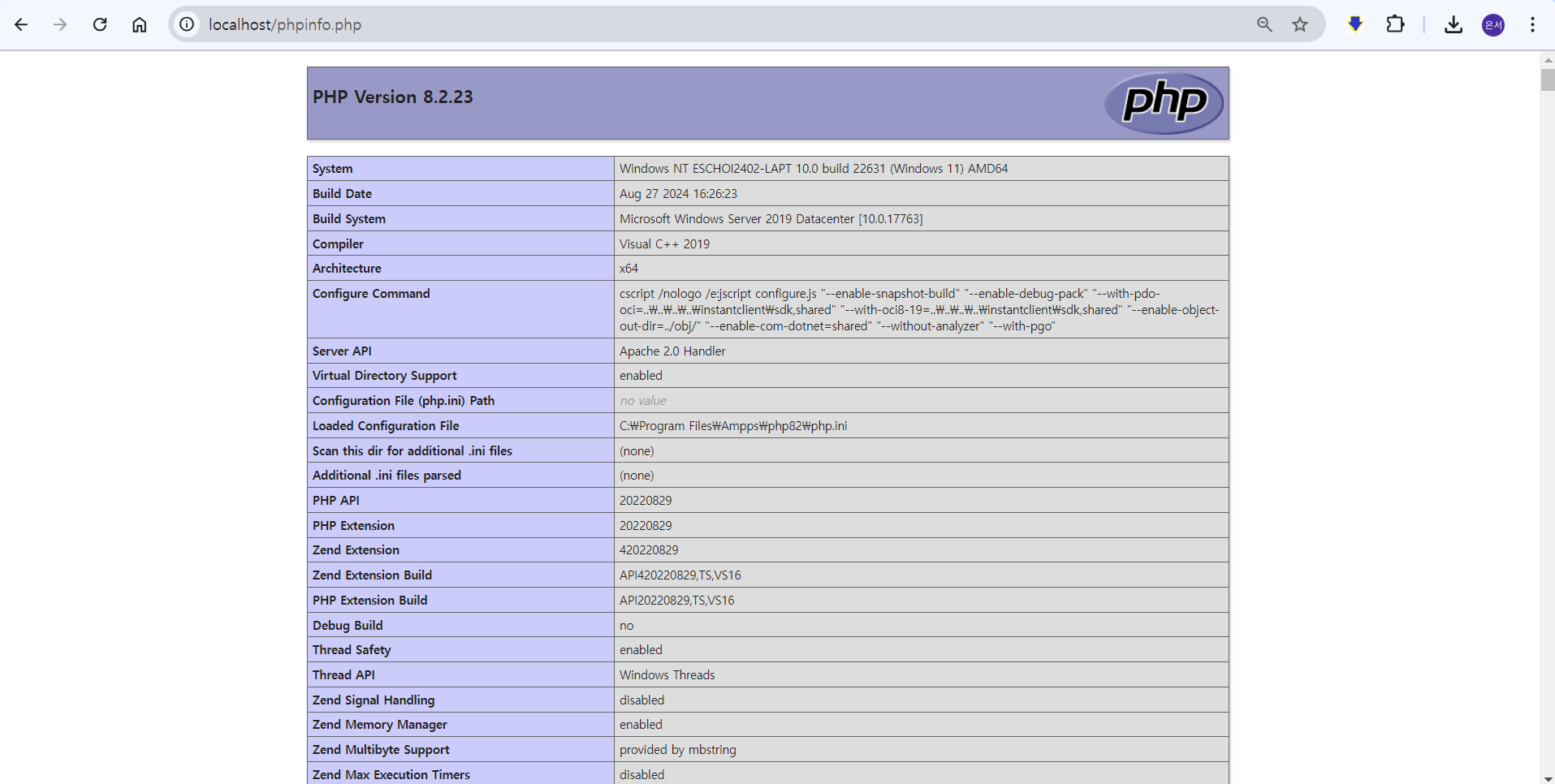Click the Apache 2.0 Handler value
1555x784 pixels.
672,351
